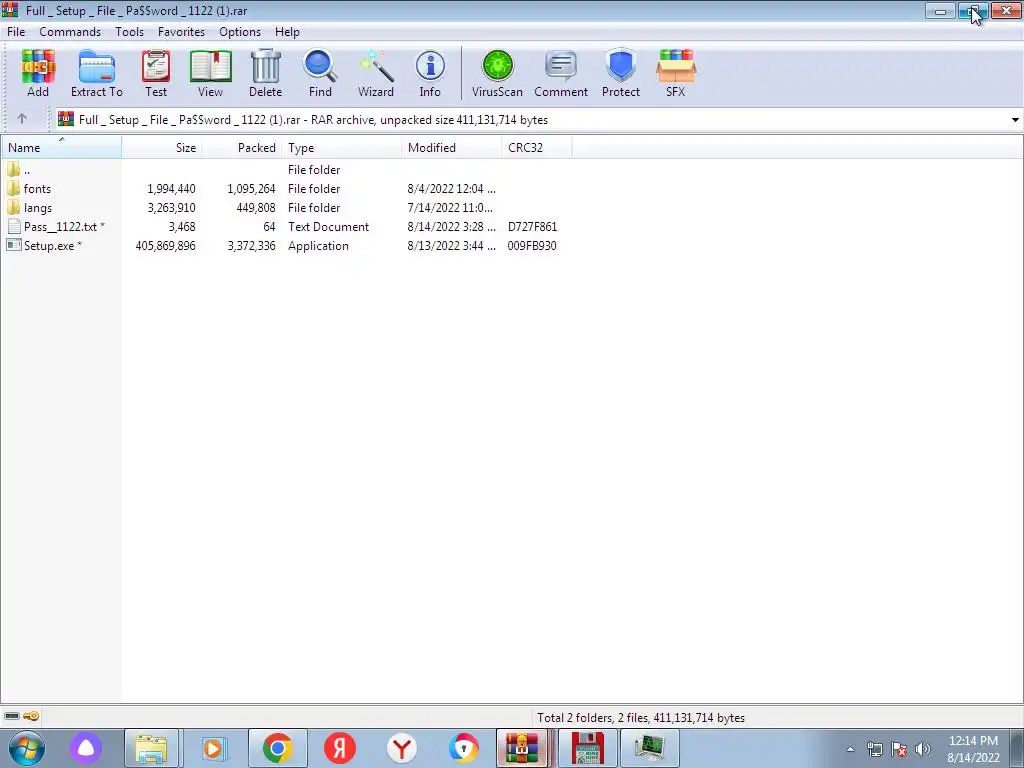This screenshot has height=768, width=1024.
Task: Open the Favorites menu
Action: pos(181,31)
